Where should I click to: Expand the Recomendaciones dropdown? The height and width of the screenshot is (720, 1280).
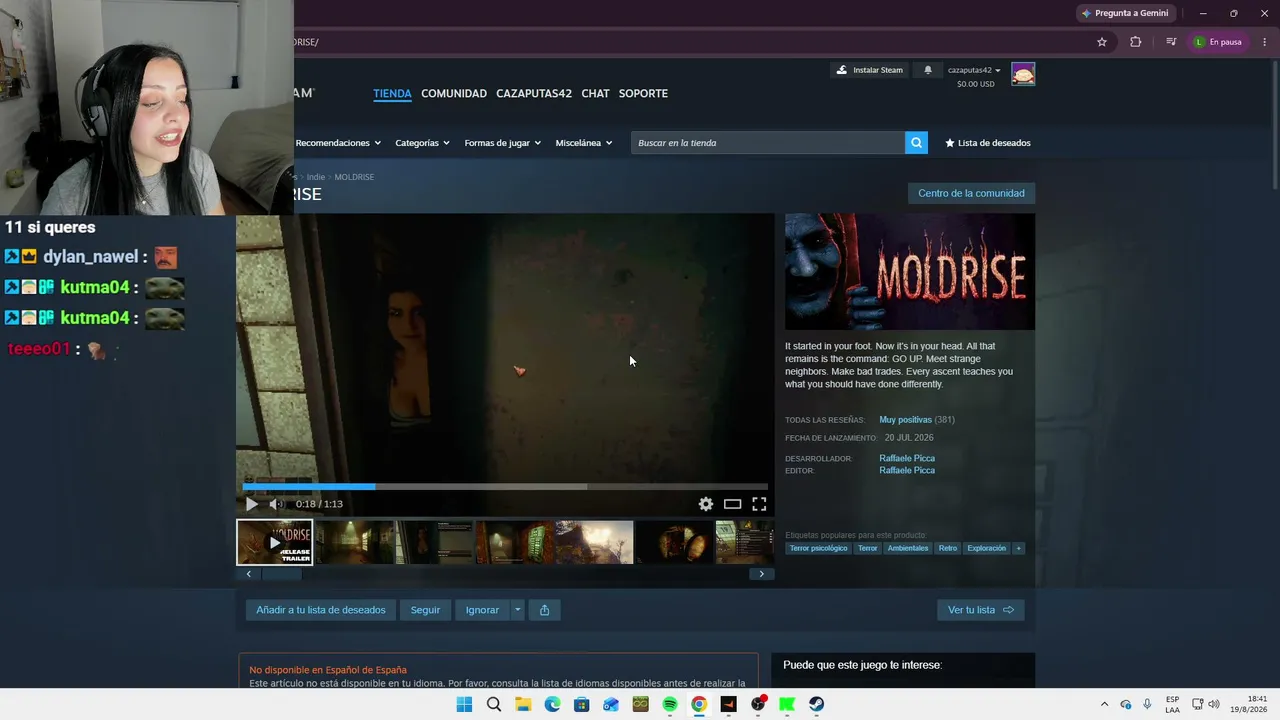coord(338,143)
